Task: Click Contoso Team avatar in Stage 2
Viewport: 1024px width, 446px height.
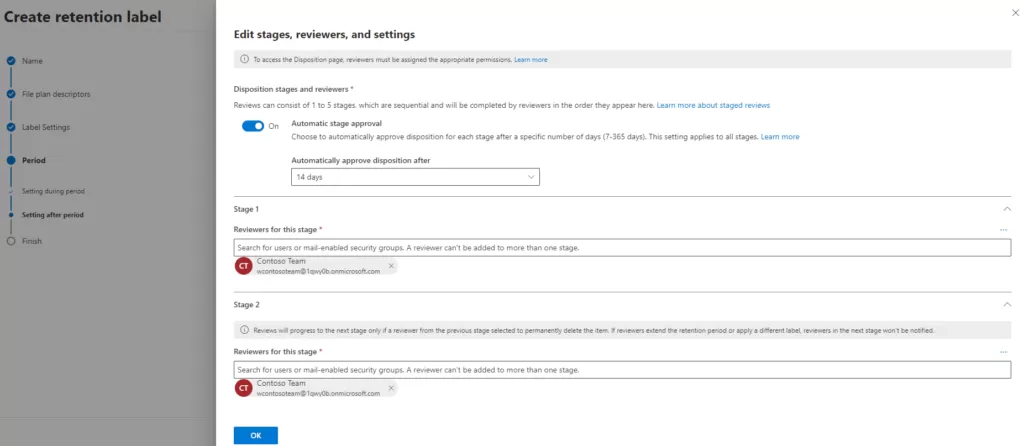Action: (x=243, y=388)
